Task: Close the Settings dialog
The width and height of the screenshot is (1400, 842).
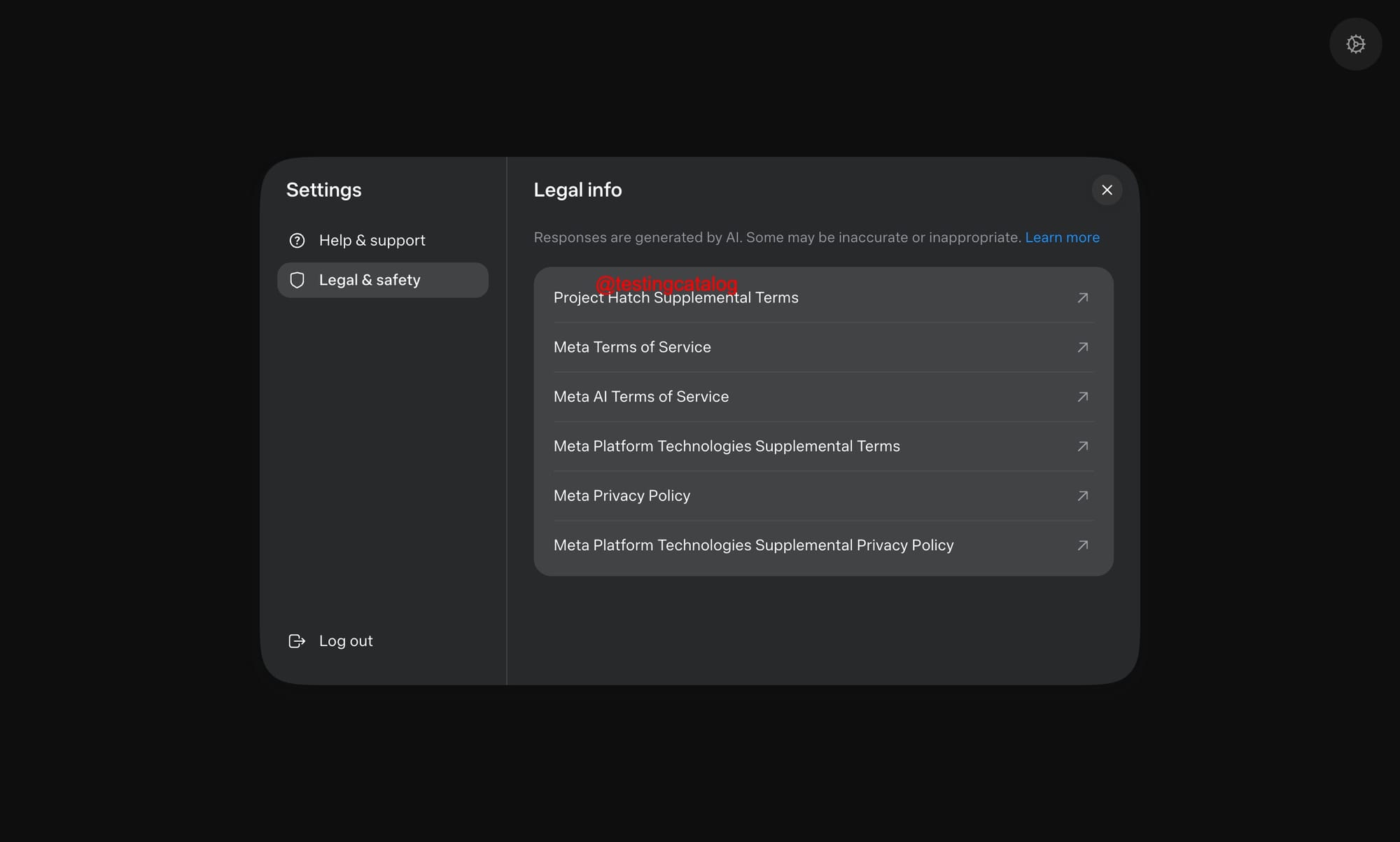Action: point(1107,190)
